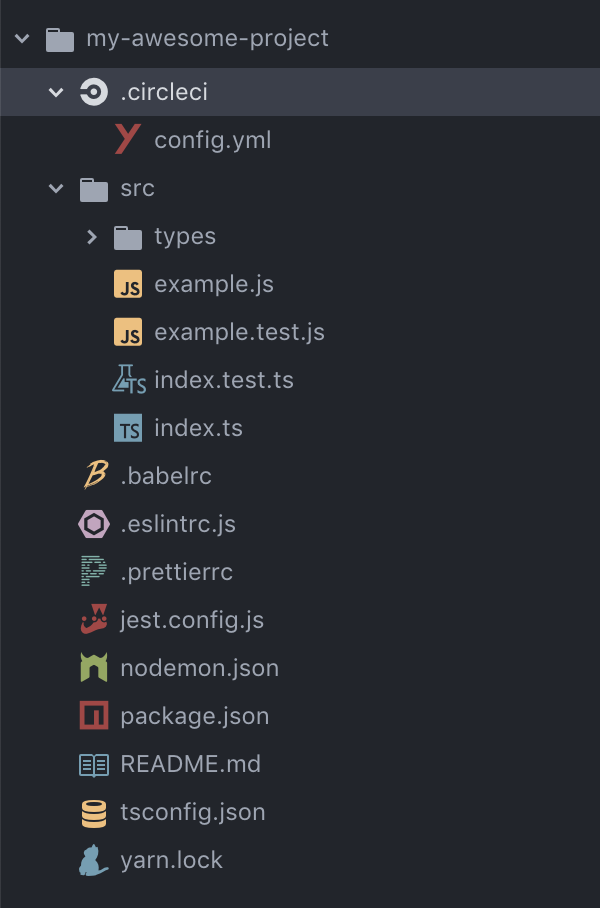This screenshot has width=600, height=908.
Task: Select the YAML icon beside config.yml
Action: click(129, 140)
